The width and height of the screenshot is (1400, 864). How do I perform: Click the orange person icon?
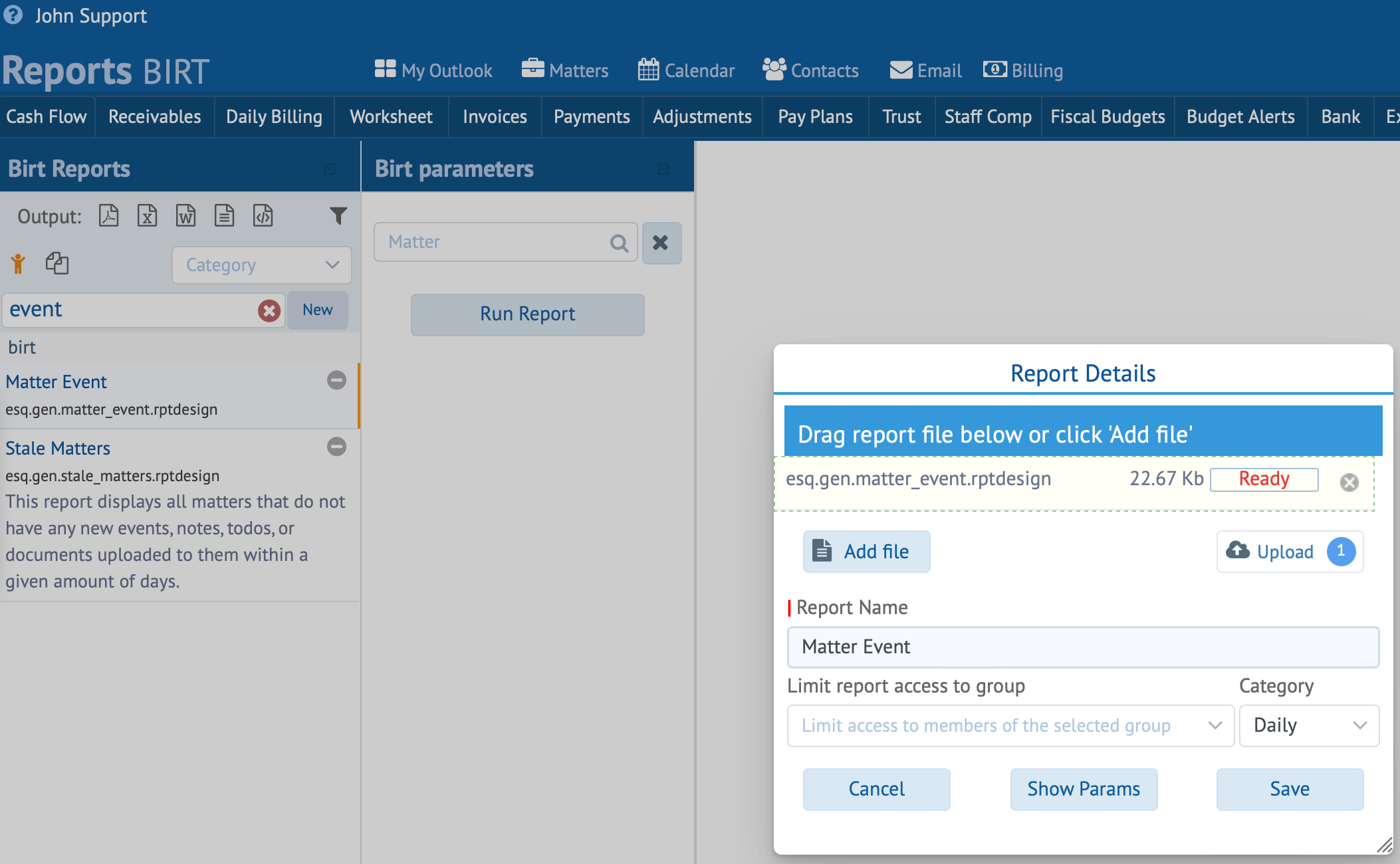(x=18, y=264)
